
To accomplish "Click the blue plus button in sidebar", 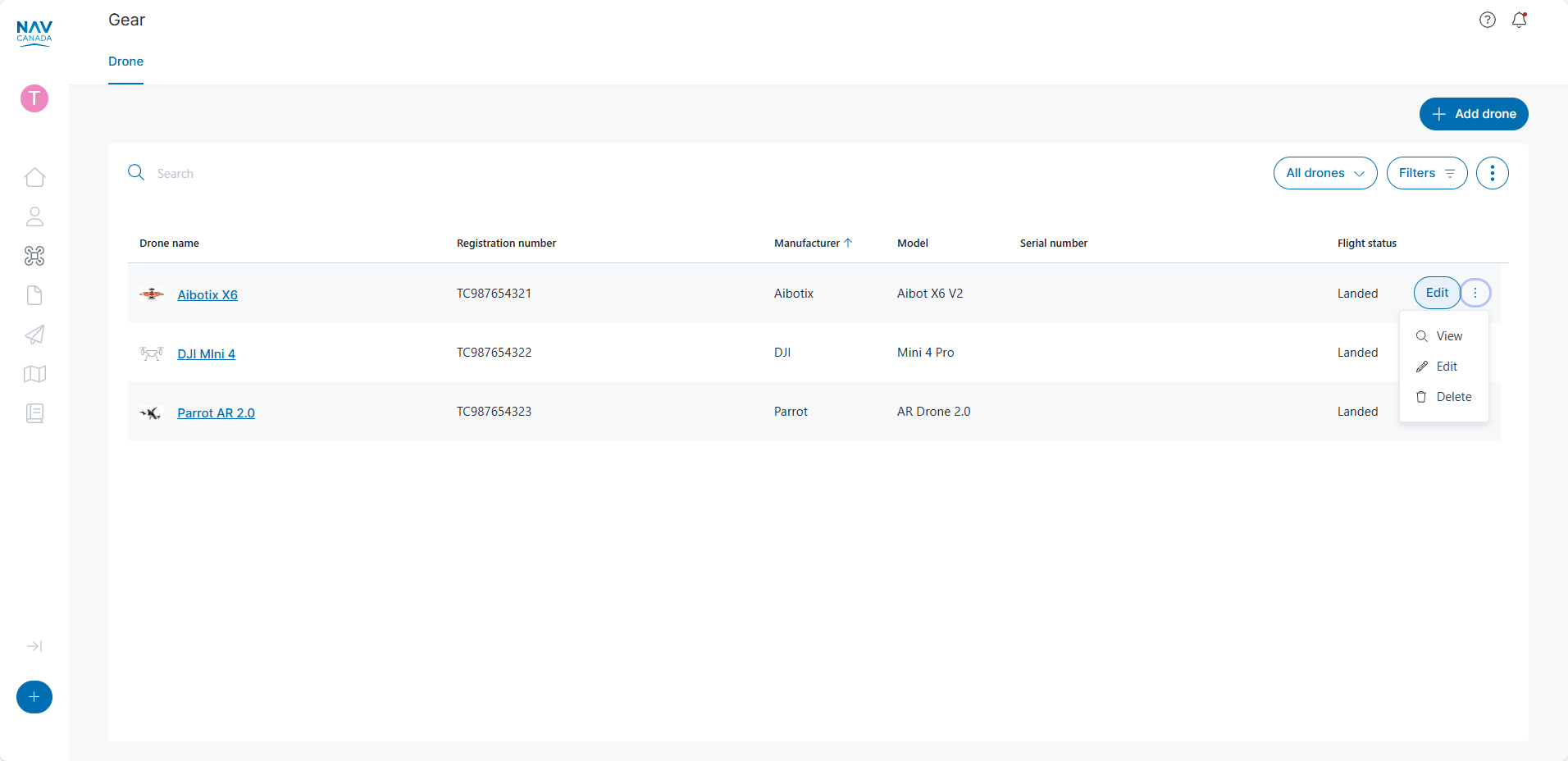I will [x=34, y=697].
